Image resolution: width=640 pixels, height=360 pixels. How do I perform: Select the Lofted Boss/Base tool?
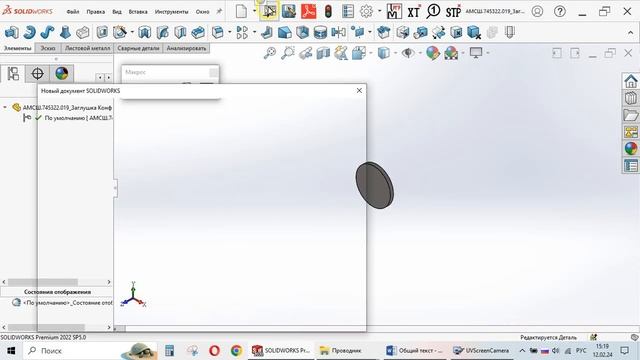pyautogui.click(x=65, y=32)
